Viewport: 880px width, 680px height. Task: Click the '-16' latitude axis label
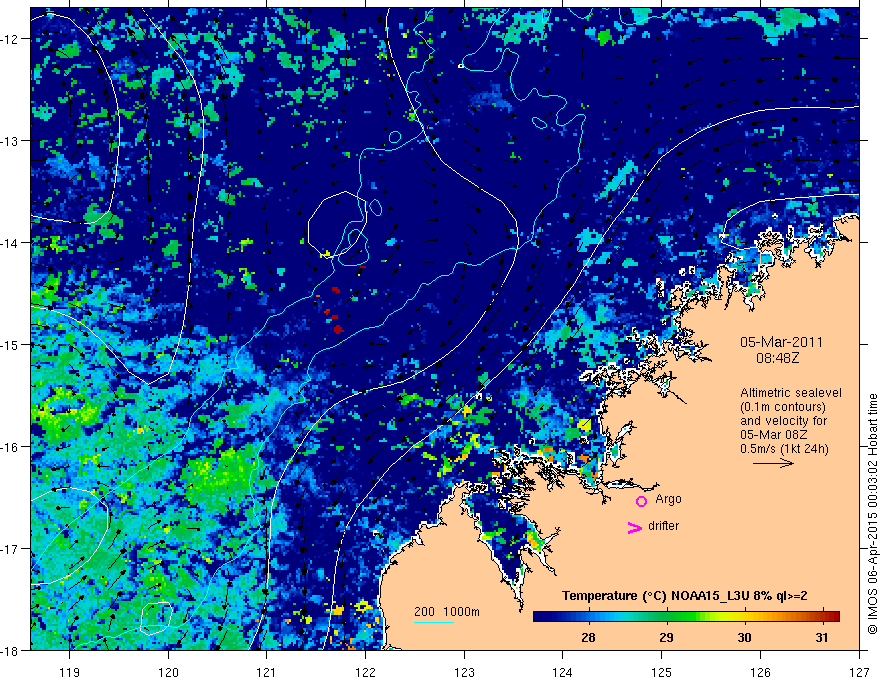(x=11, y=447)
